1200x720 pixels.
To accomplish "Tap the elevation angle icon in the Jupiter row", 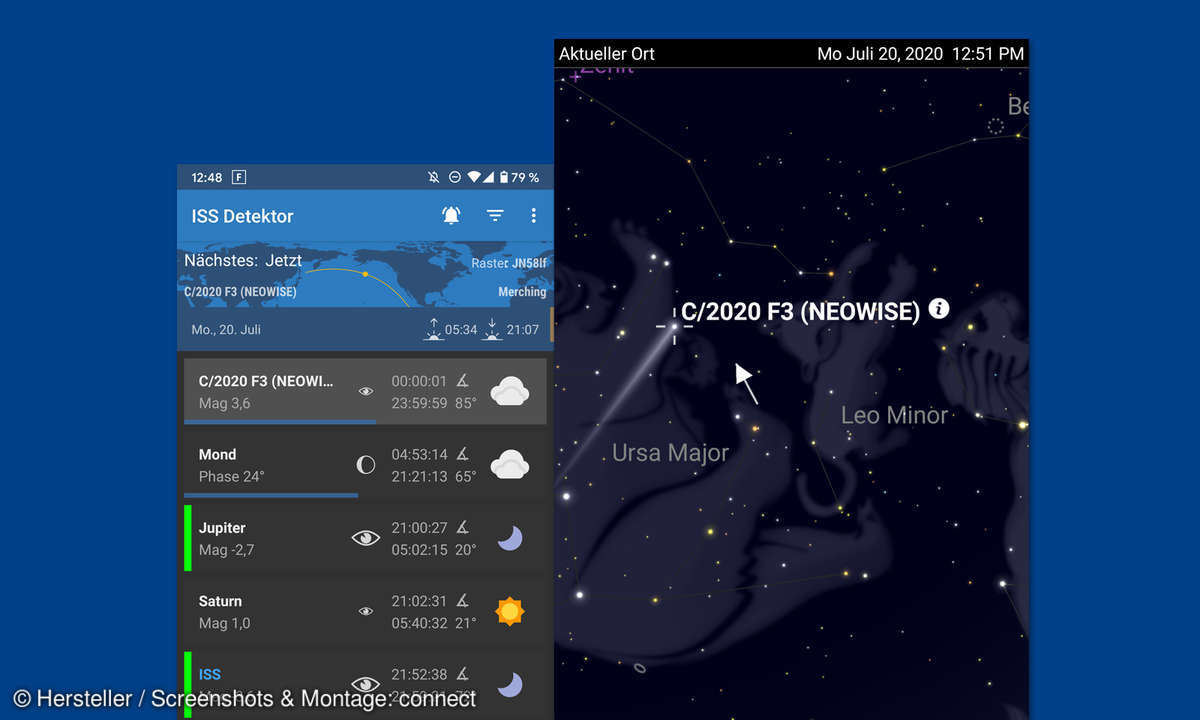I will (x=463, y=527).
